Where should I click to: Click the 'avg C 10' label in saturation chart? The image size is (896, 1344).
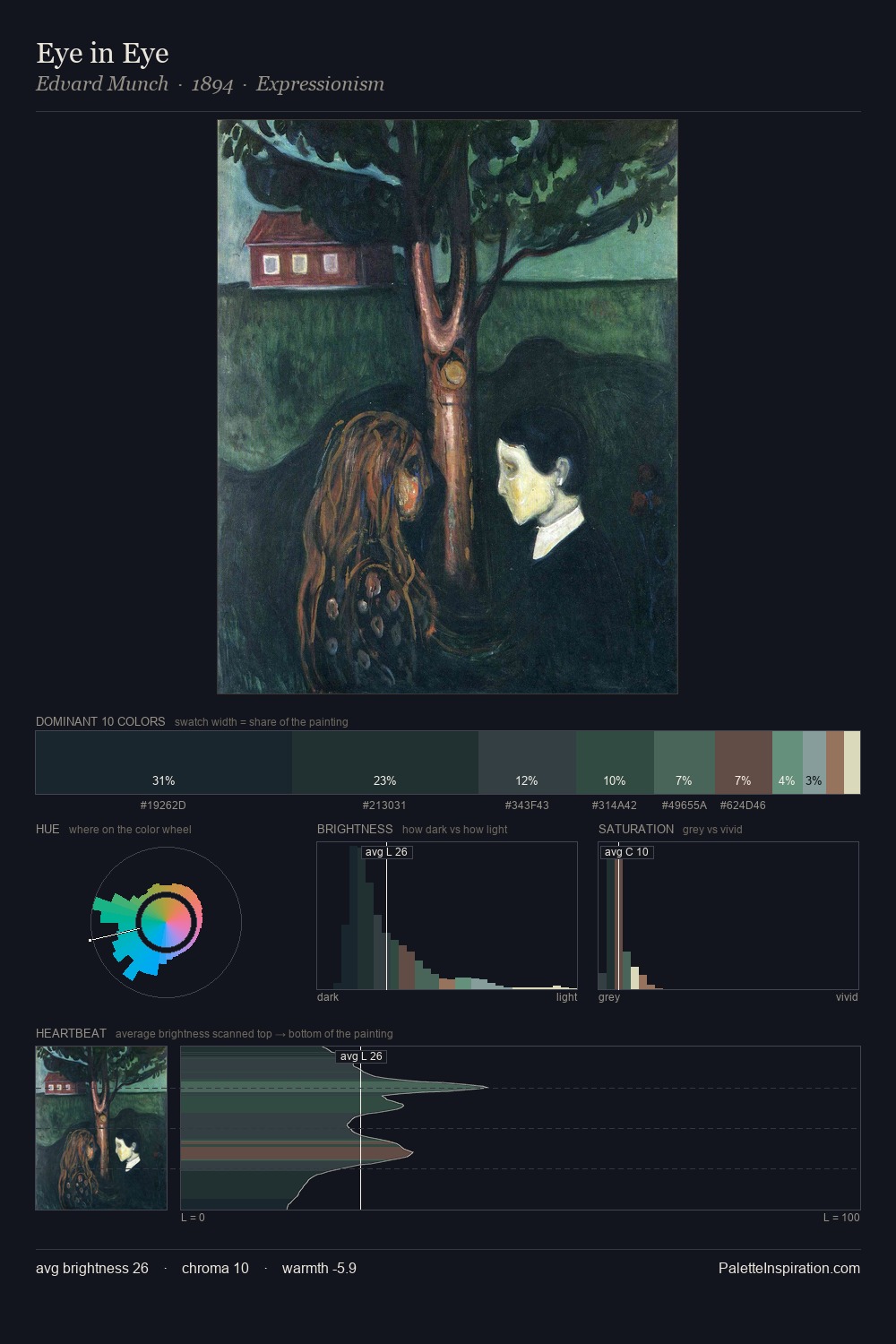pyautogui.click(x=626, y=852)
